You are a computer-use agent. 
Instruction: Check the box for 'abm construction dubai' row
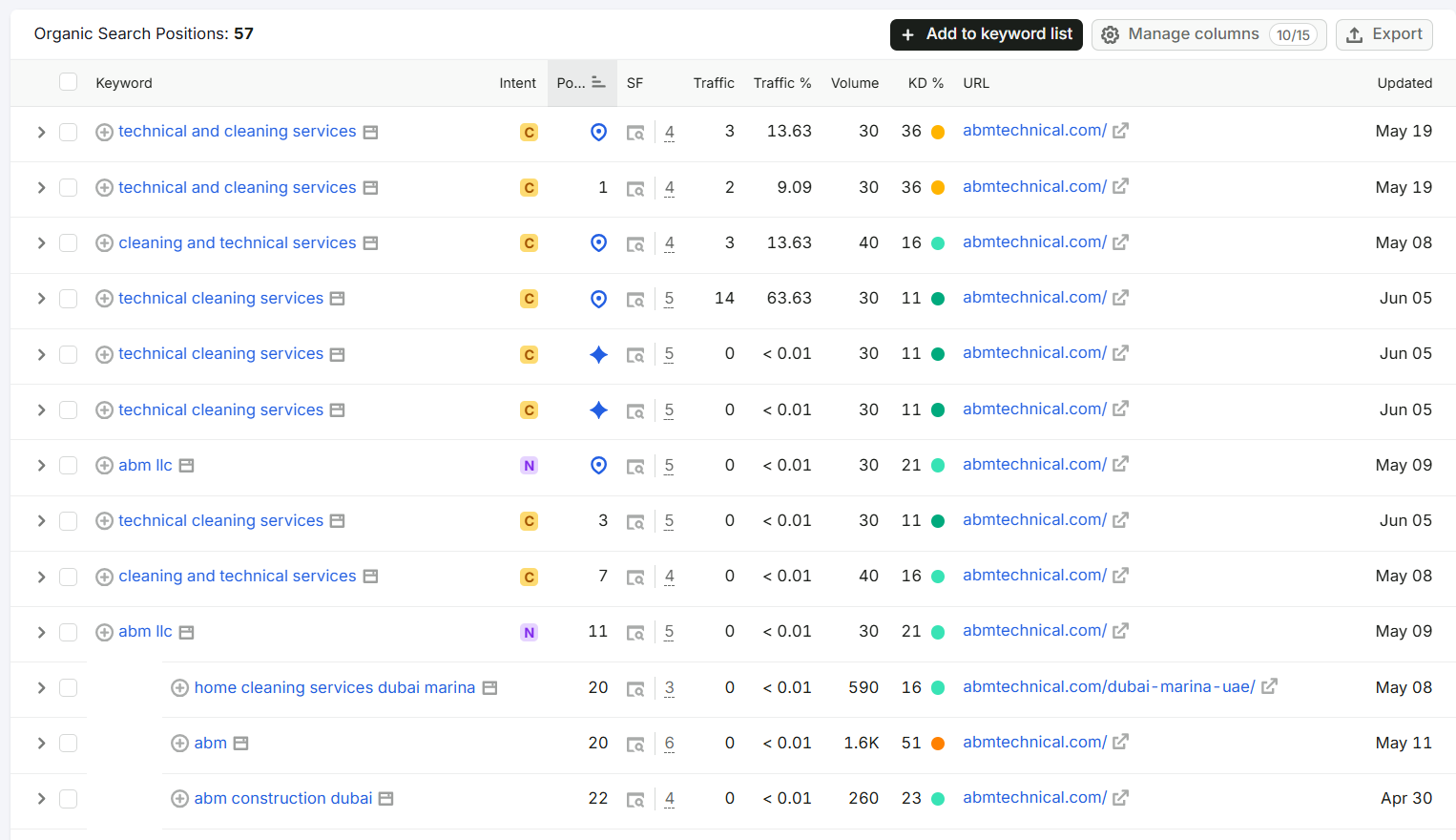(x=68, y=798)
